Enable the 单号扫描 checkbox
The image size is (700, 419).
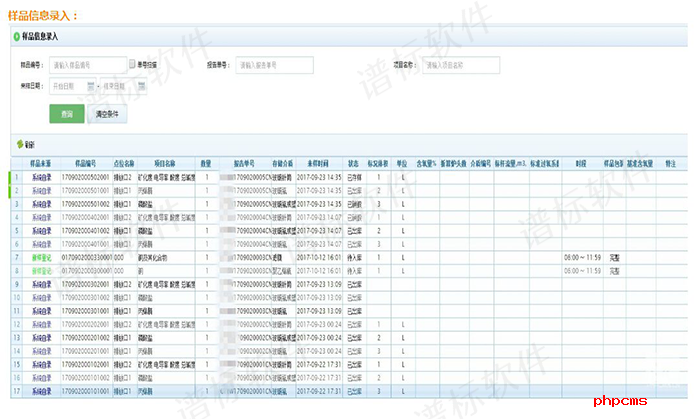(132, 65)
